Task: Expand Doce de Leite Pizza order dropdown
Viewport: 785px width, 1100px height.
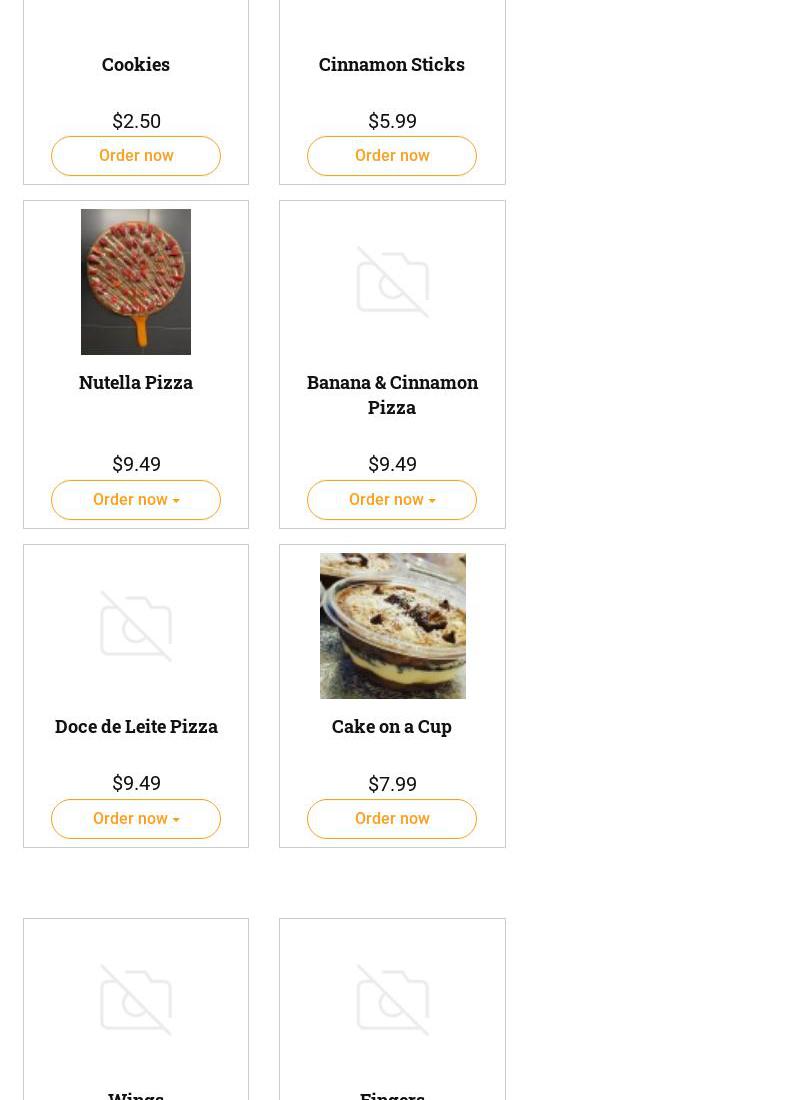Action: pos(136,819)
